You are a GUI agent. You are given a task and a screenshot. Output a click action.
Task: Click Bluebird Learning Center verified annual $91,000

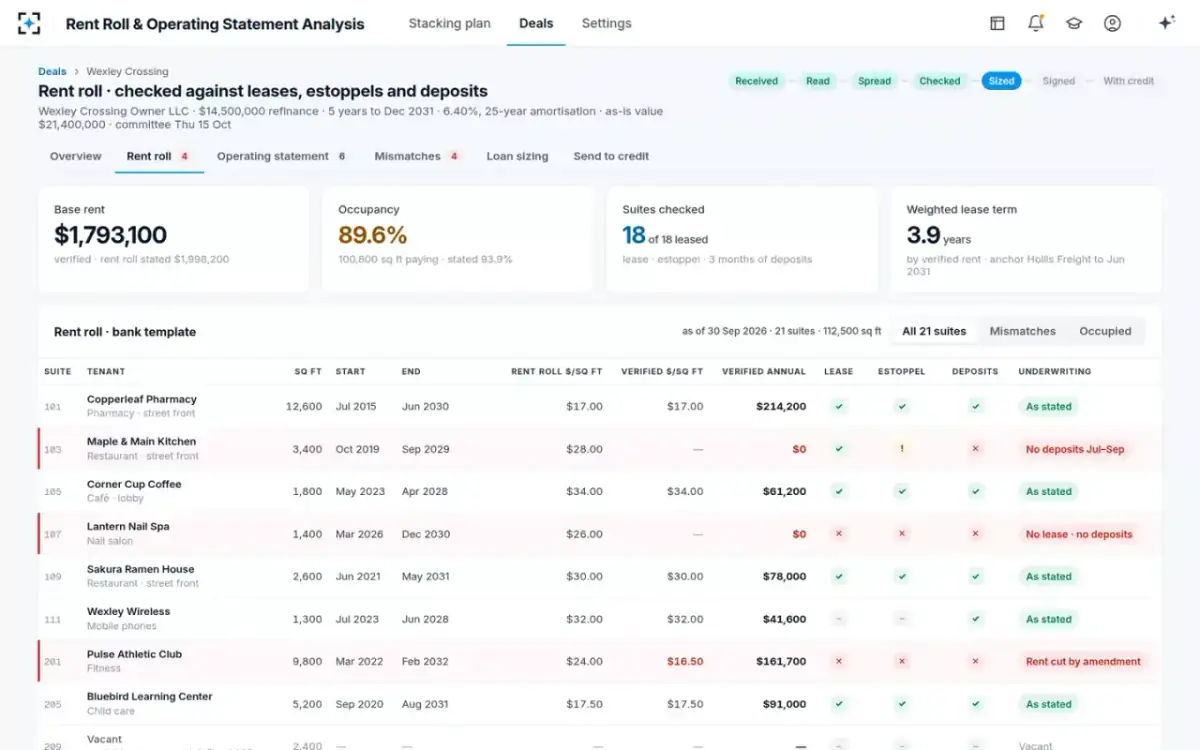[x=784, y=704]
